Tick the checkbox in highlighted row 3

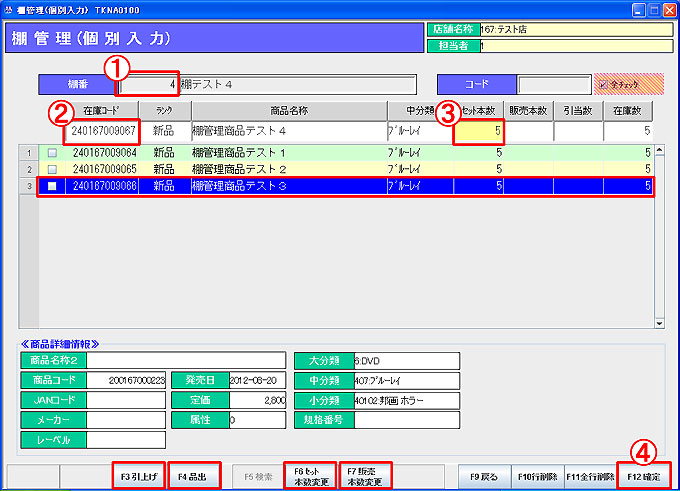click(52, 186)
